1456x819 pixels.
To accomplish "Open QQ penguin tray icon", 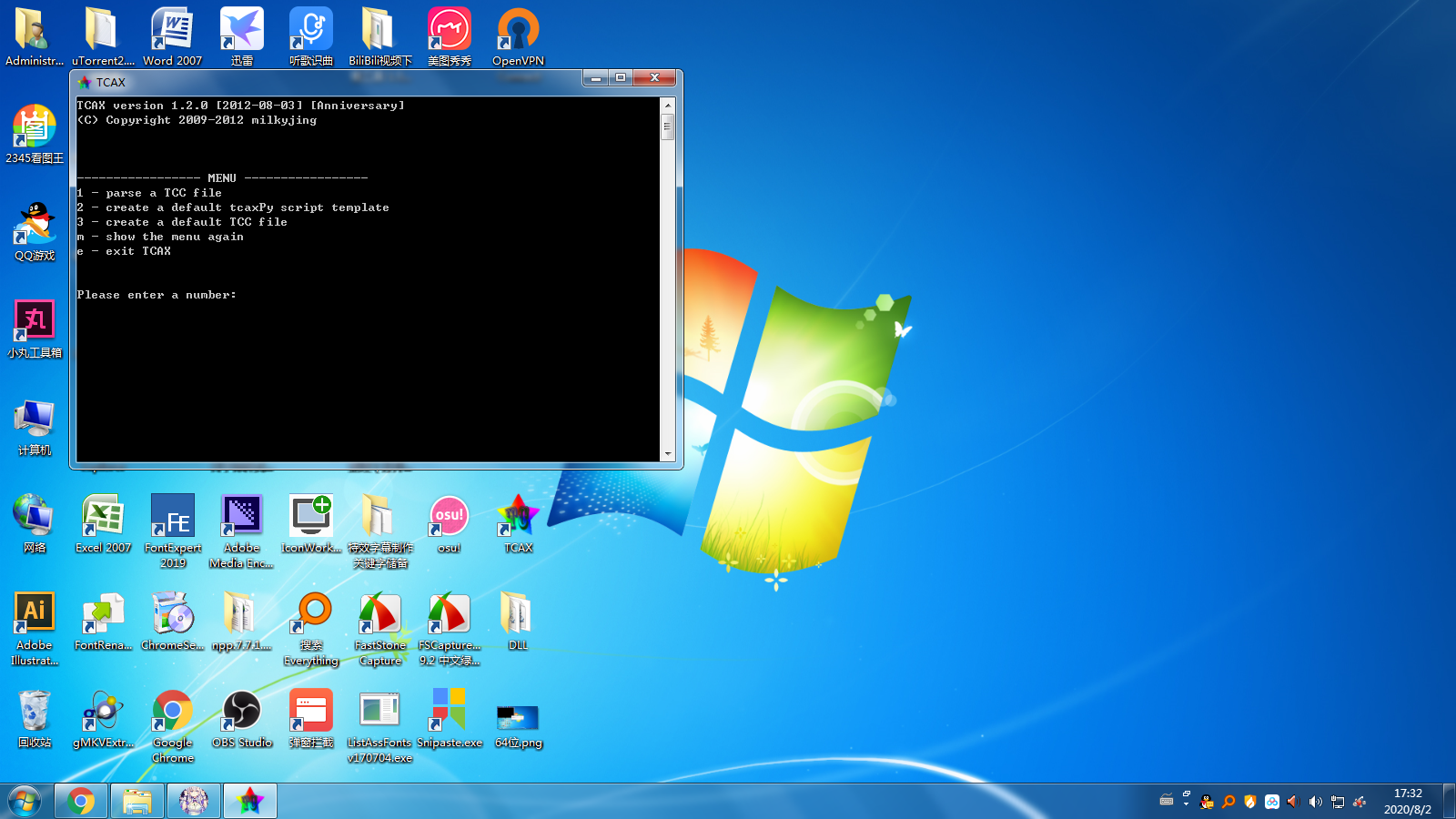I will point(1207,802).
